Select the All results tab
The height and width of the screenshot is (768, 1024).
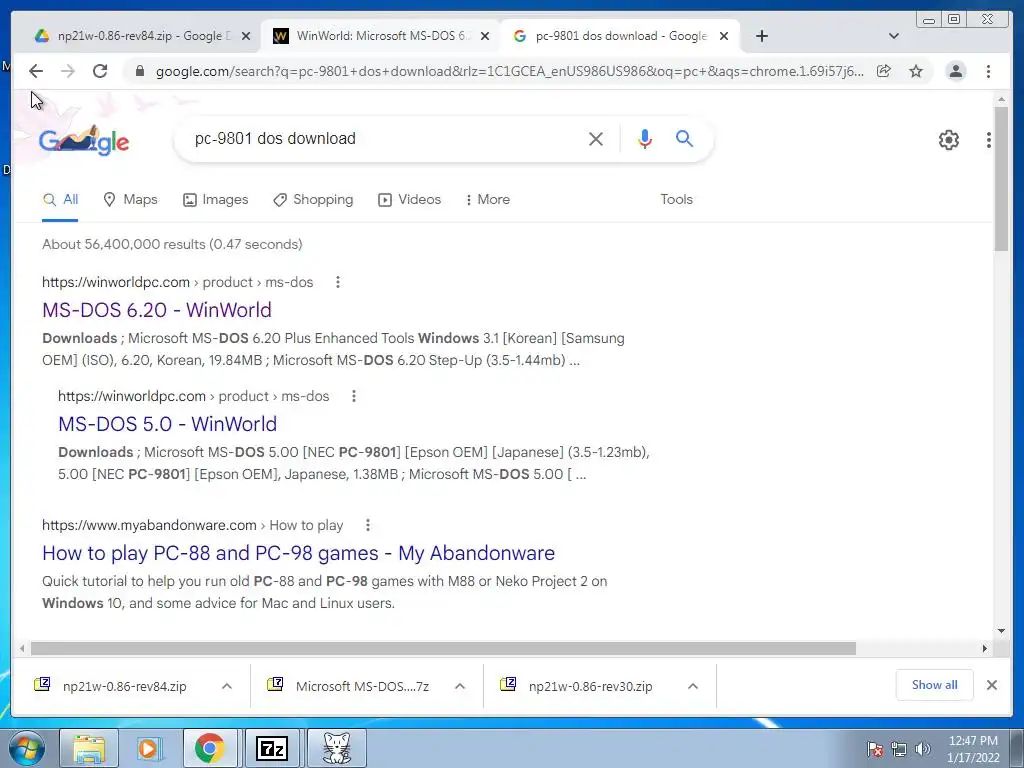(x=60, y=200)
